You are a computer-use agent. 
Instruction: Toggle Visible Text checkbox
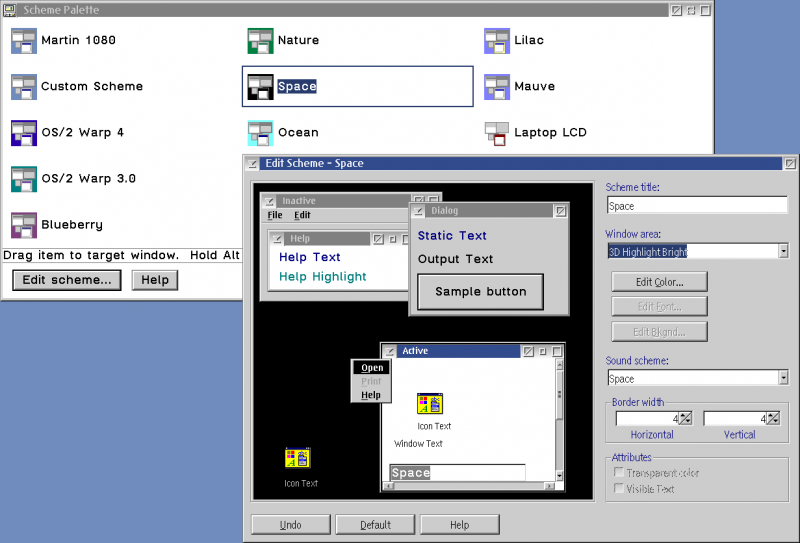coord(619,488)
